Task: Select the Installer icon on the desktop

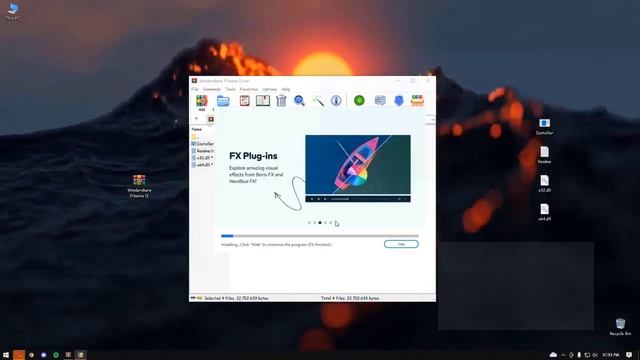Action: pos(544,127)
